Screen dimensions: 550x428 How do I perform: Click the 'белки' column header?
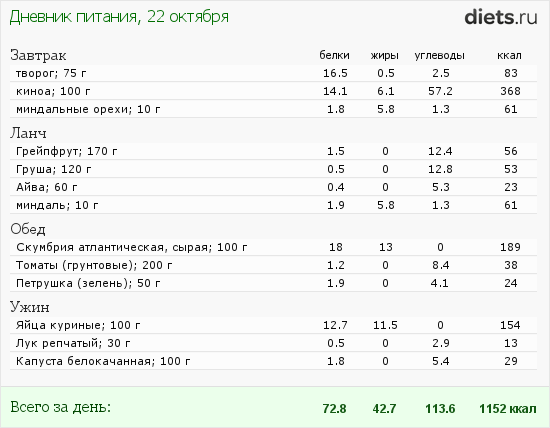coord(334,55)
